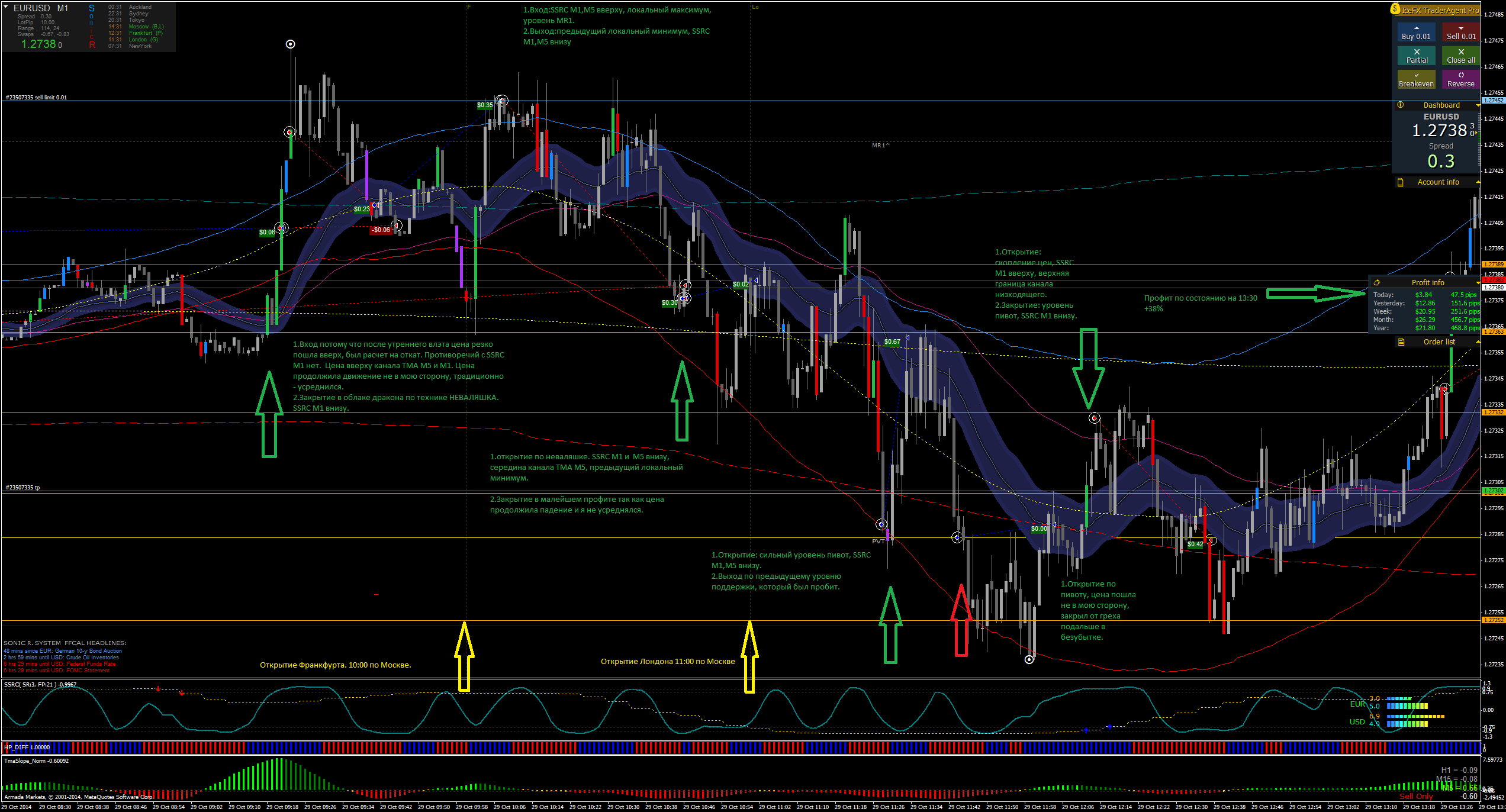Click the #23507335 sell limit 0.01 order label
The image size is (1506, 812).
pos(36,98)
